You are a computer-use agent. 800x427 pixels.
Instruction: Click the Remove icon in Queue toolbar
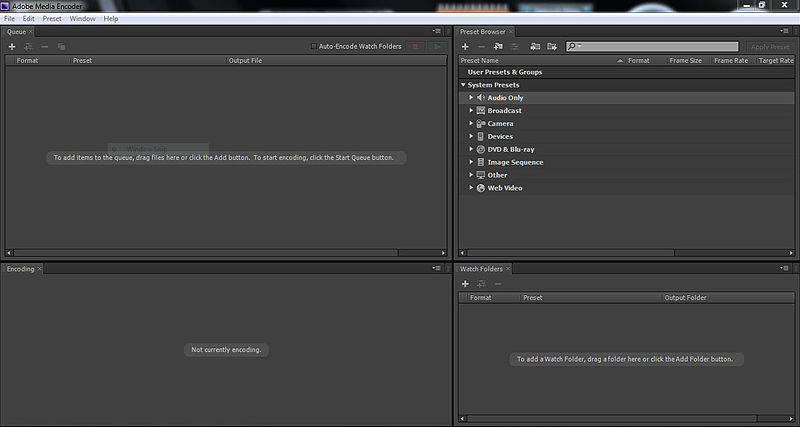pyautogui.click(x=44, y=46)
